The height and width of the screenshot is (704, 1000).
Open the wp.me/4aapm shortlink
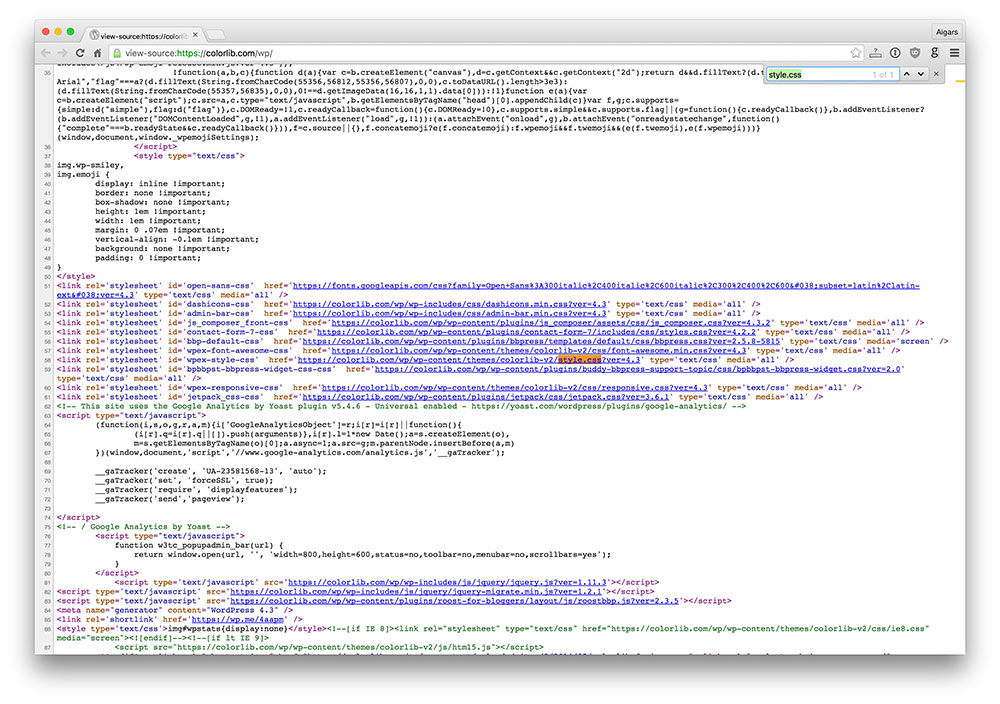pos(237,619)
